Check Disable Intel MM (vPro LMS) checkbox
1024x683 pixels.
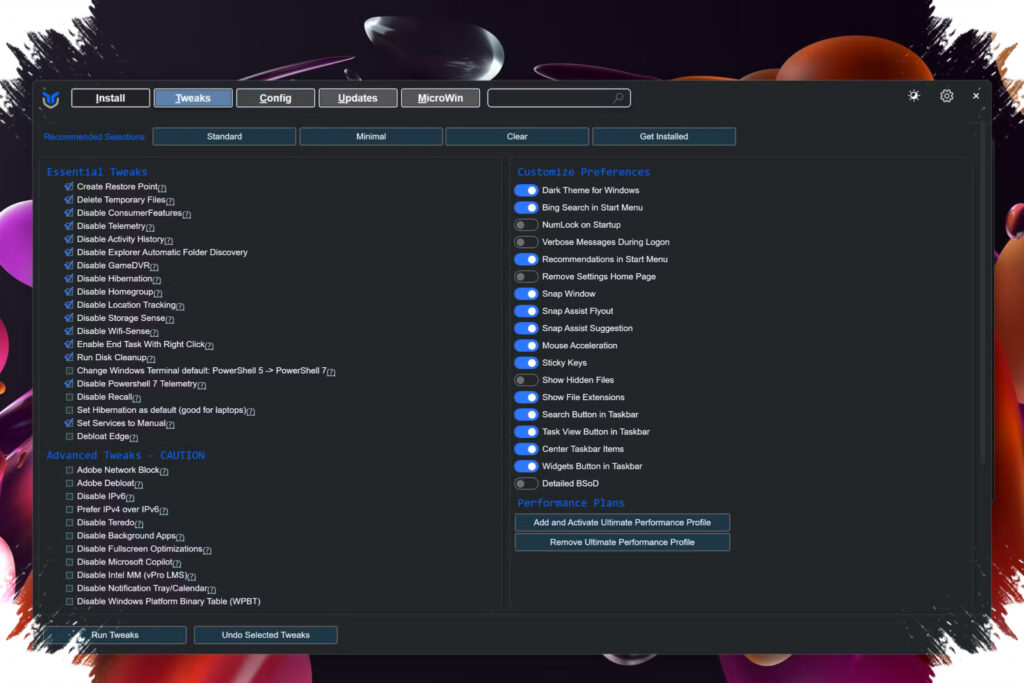(69, 575)
